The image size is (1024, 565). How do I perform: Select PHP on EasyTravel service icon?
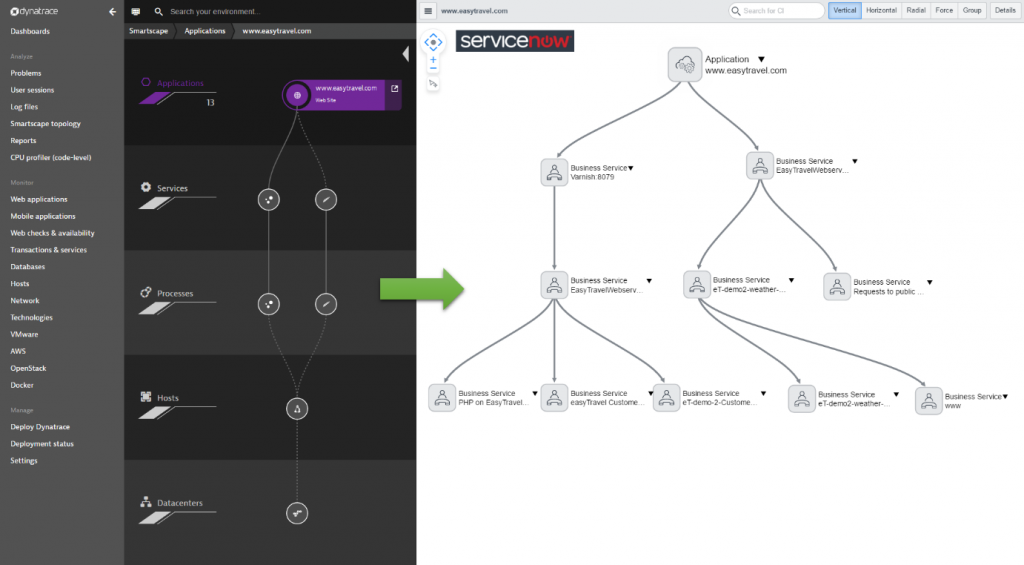(442, 397)
